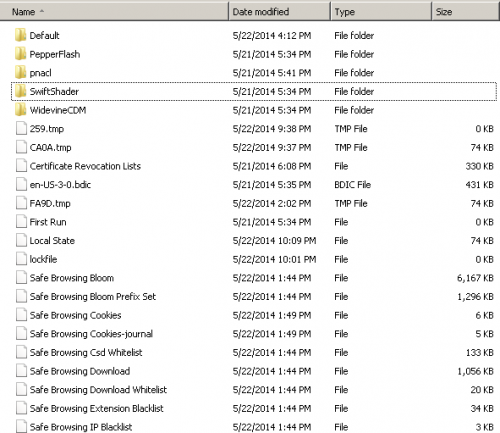The image size is (500, 433).
Task: Click the Safe Browsing Bloom file icon
Action: [21, 278]
